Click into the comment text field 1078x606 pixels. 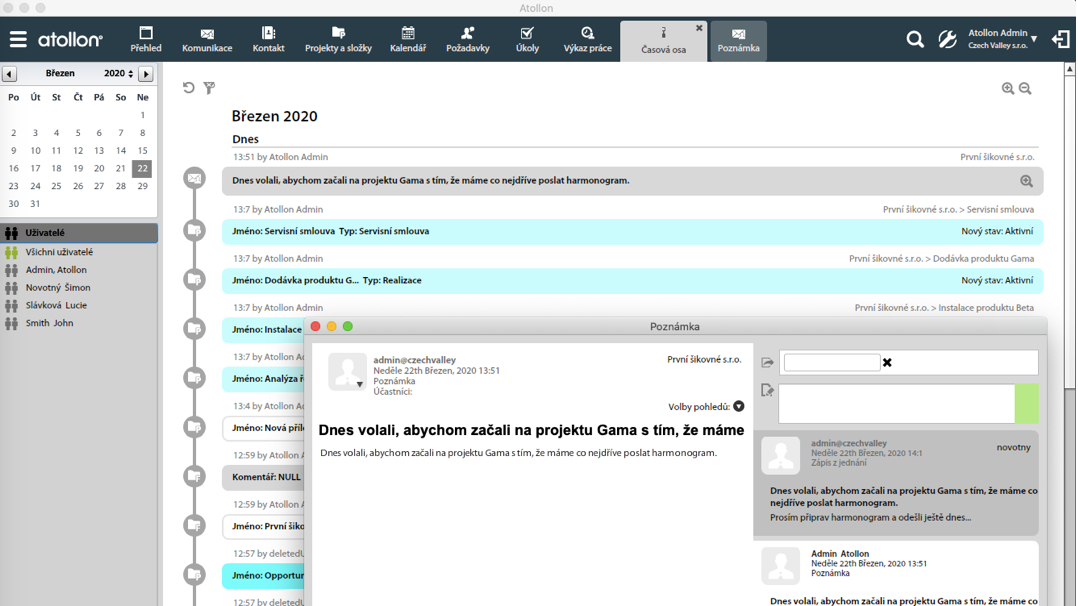coord(896,404)
